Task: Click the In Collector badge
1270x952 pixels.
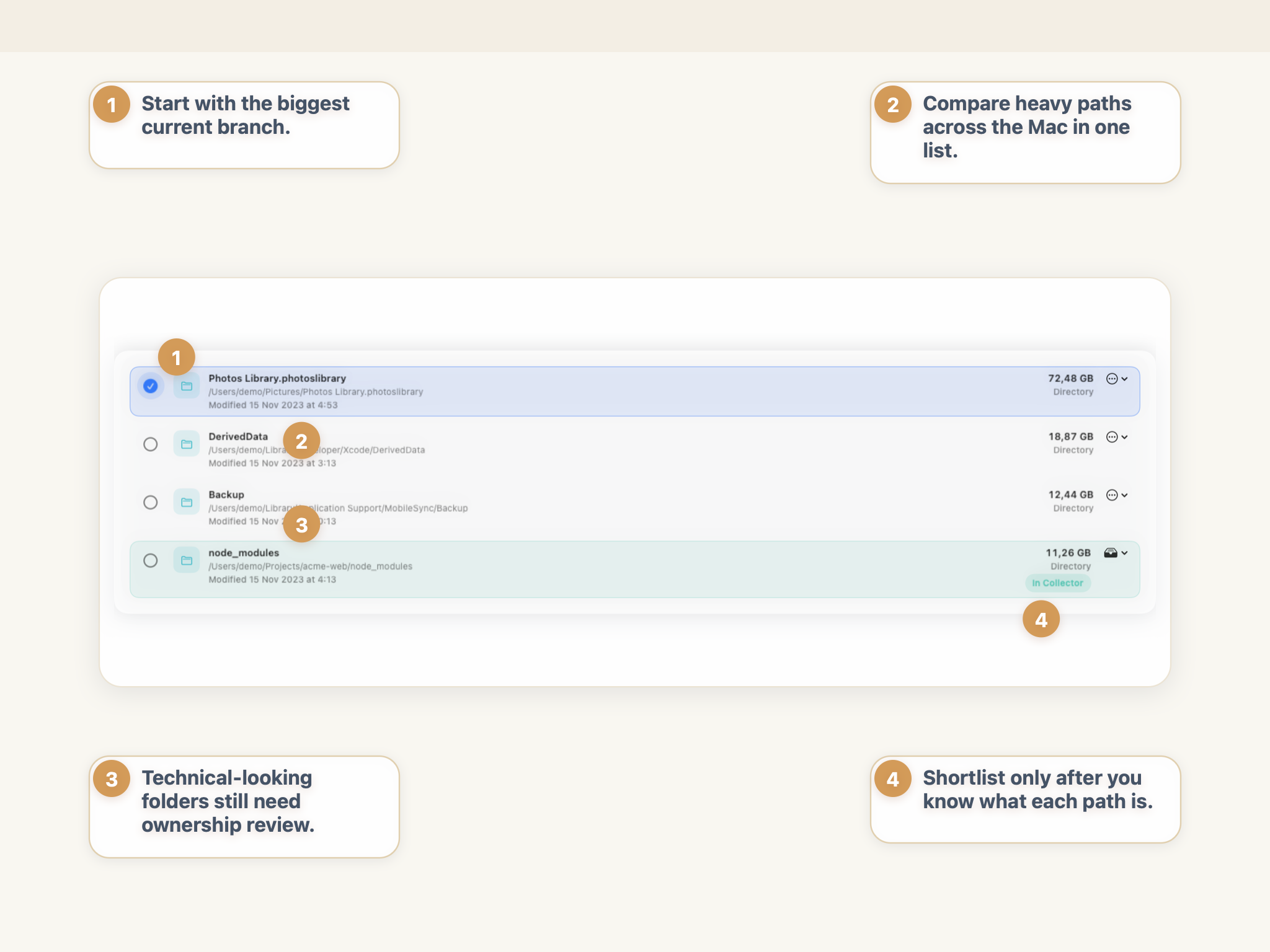Action: tap(1058, 583)
